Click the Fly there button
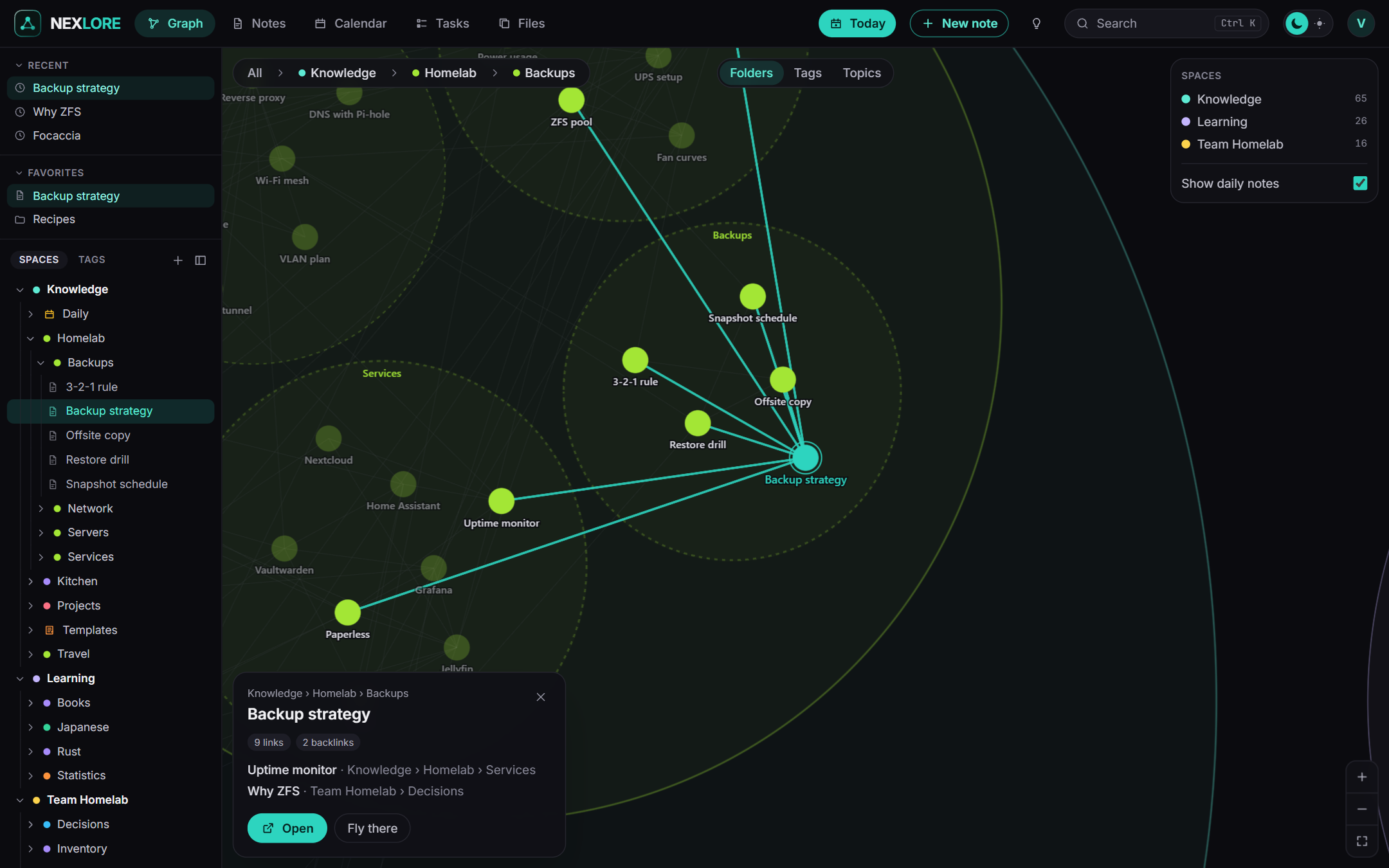 point(372,828)
